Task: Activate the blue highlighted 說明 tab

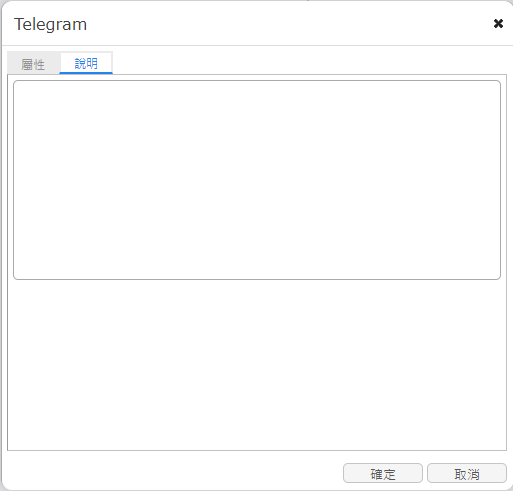Action: pos(86,63)
